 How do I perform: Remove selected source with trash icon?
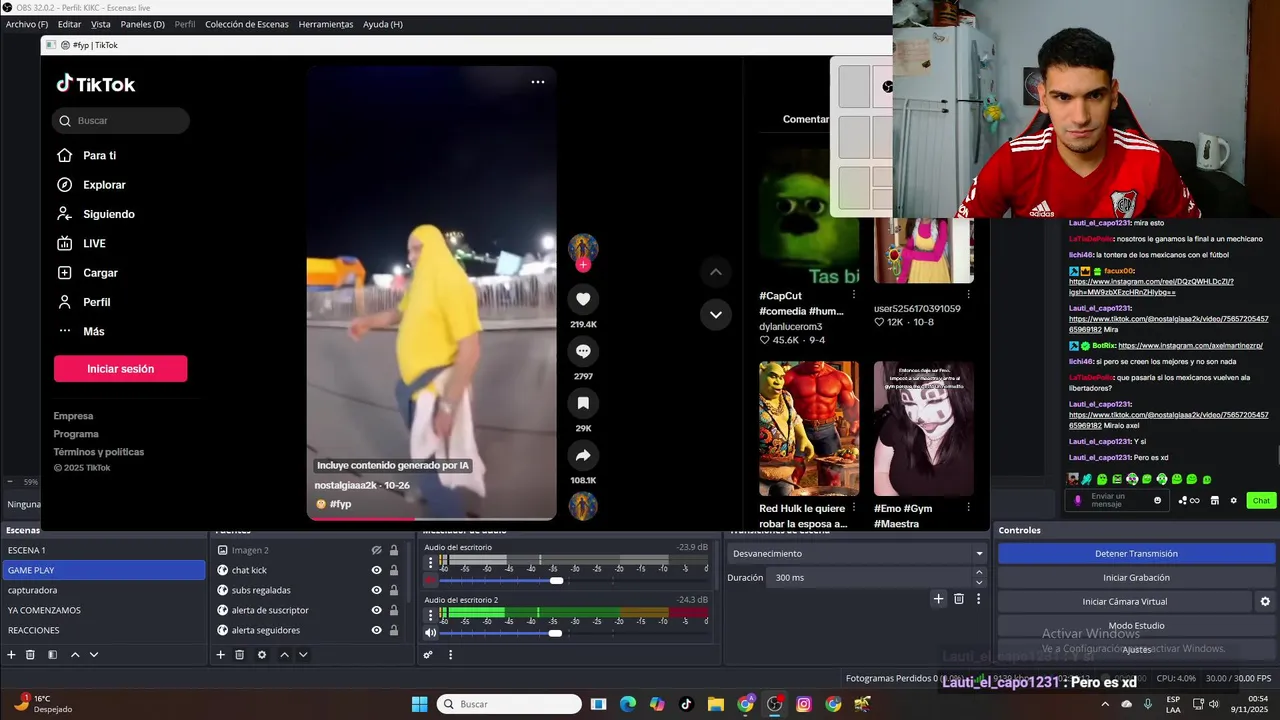240,655
